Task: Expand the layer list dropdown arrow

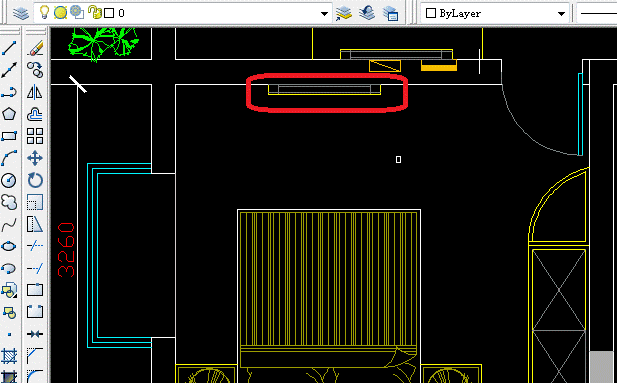Action: 324,14
